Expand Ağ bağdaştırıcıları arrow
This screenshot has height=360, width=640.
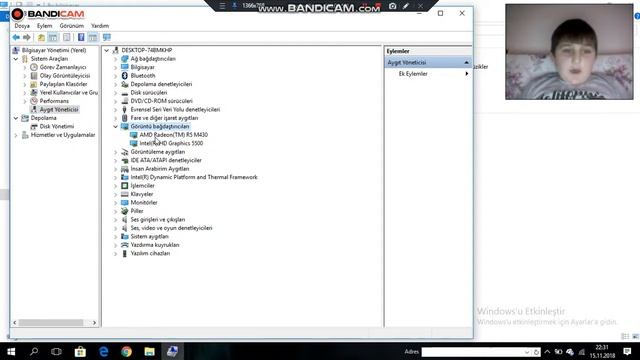coord(116,59)
